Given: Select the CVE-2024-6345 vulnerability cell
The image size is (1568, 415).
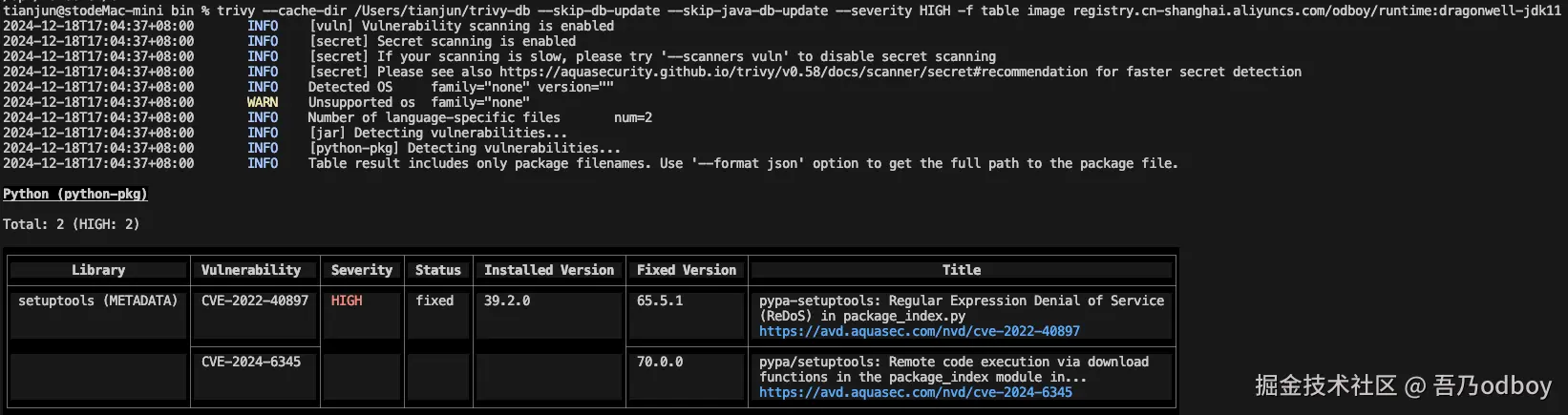Looking at the screenshot, I should point(250,362).
